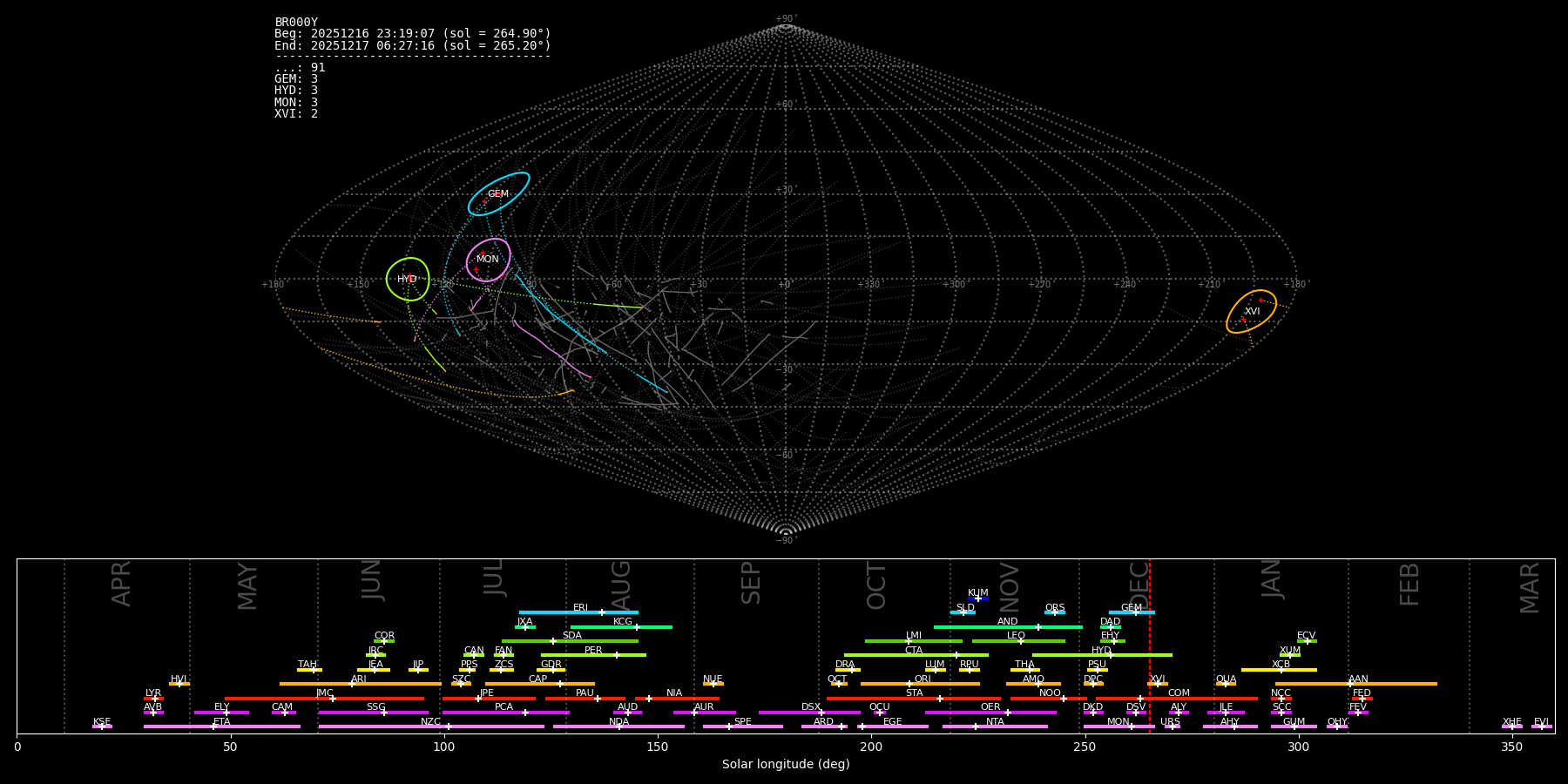This screenshot has width=1568, height=784.
Task: Select the ETA shower label in the timeline
Action: pos(222,722)
